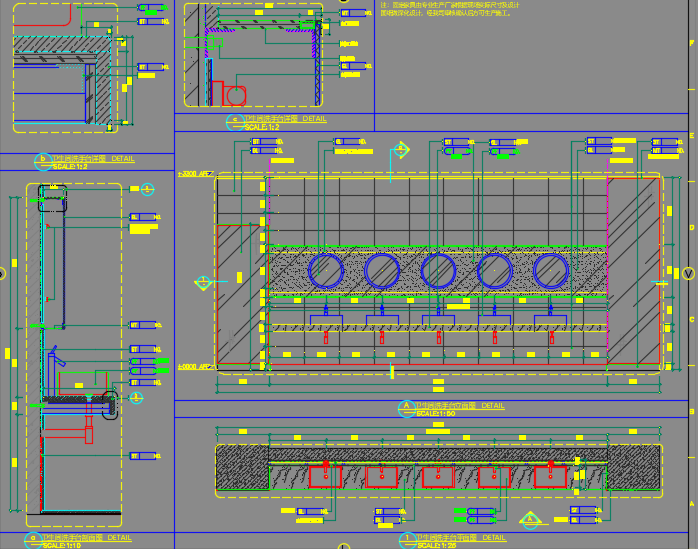The width and height of the screenshot is (698, 549).
Task: Click grid letter 'D' on right border
Action: (692, 228)
